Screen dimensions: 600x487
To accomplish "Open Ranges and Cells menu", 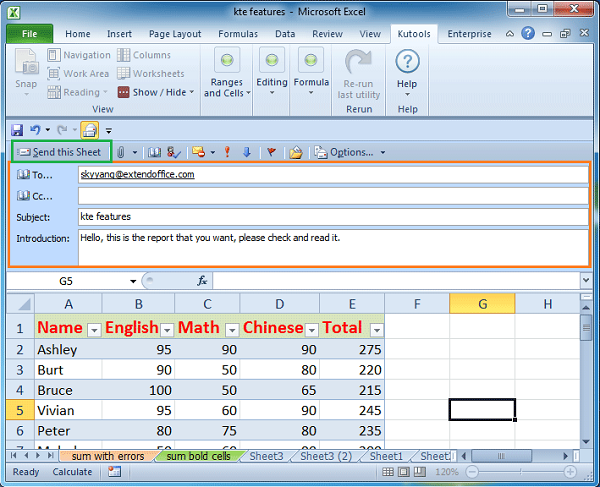I will click(x=227, y=73).
